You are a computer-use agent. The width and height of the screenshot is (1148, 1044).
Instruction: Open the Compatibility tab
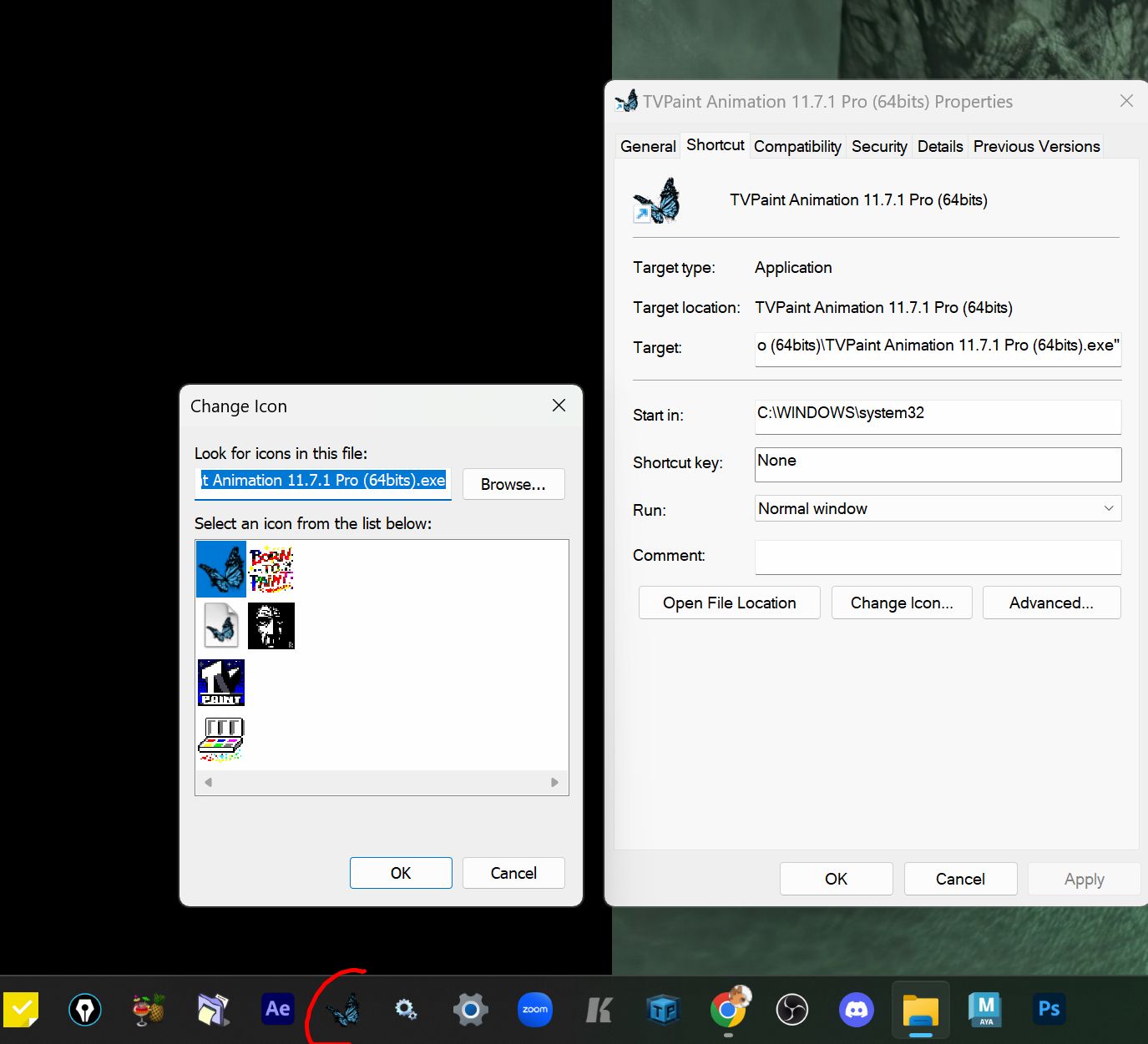(x=797, y=146)
